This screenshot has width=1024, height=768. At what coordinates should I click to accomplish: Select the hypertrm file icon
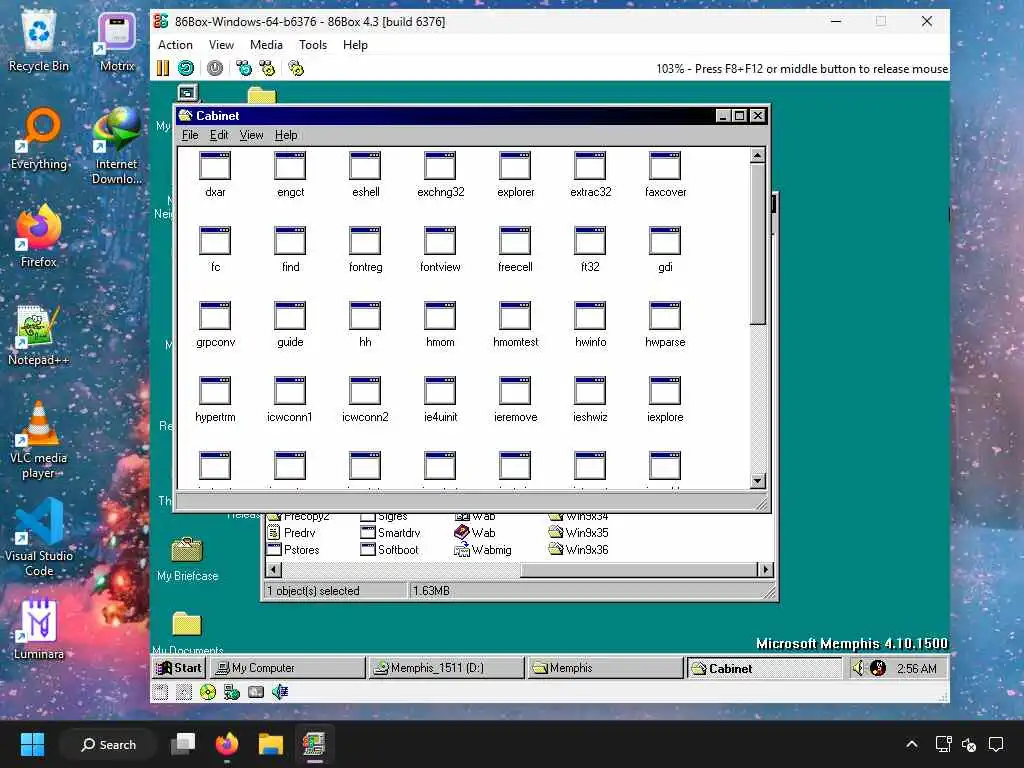coord(216,400)
